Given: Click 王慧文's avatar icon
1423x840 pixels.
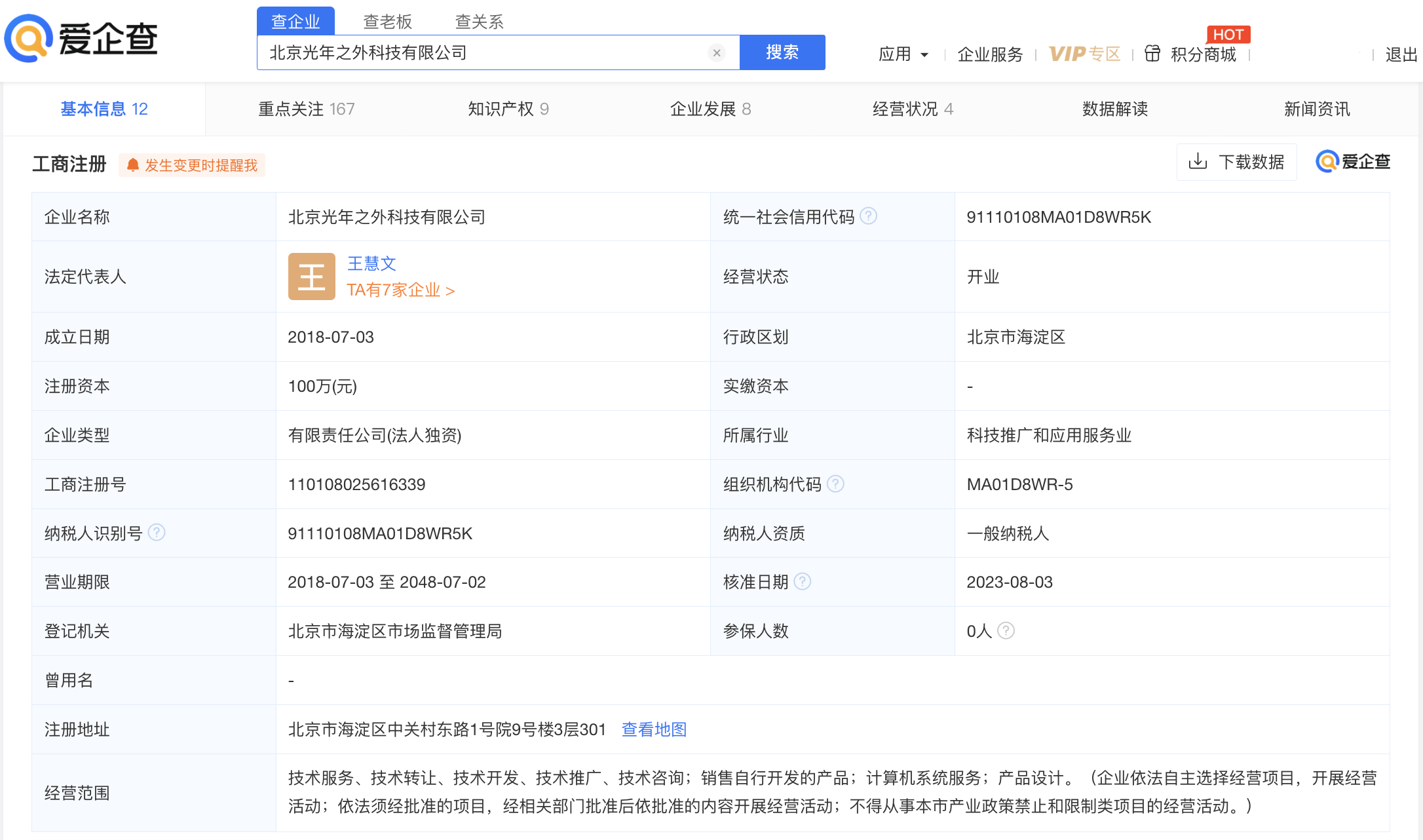Looking at the screenshot, I should [x=311, y=276].
